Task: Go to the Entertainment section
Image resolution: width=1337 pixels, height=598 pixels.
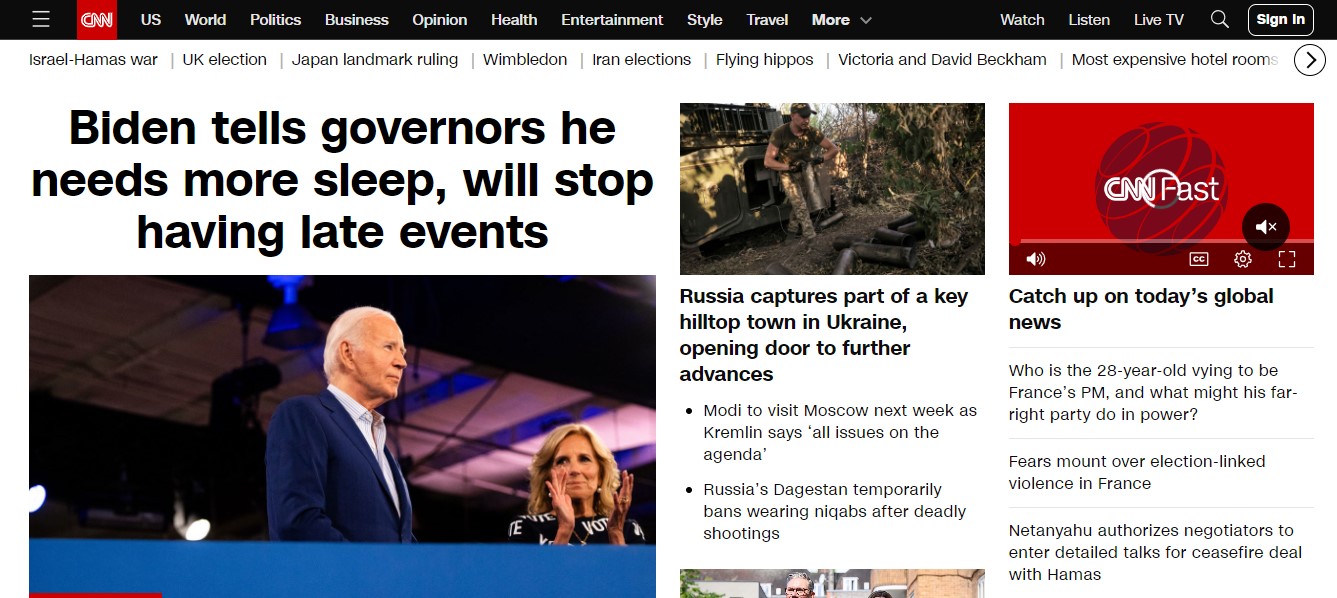Action: coord(612,19)
